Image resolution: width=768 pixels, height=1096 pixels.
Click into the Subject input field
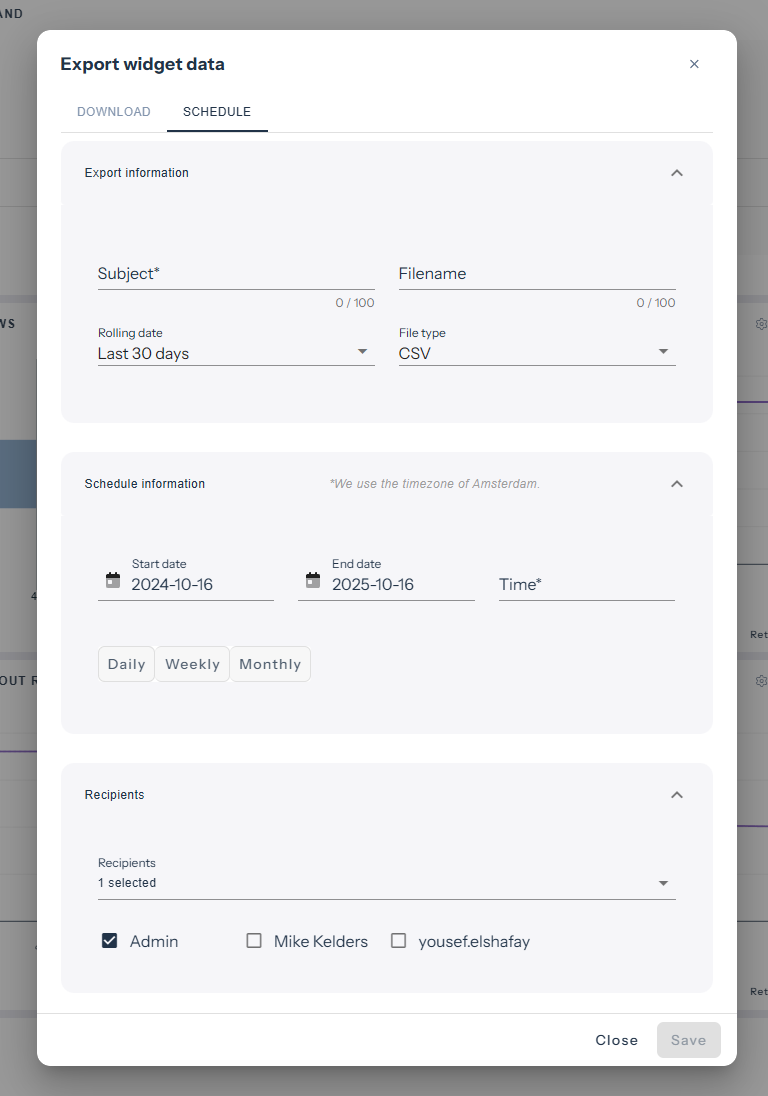tap(236, 274)
